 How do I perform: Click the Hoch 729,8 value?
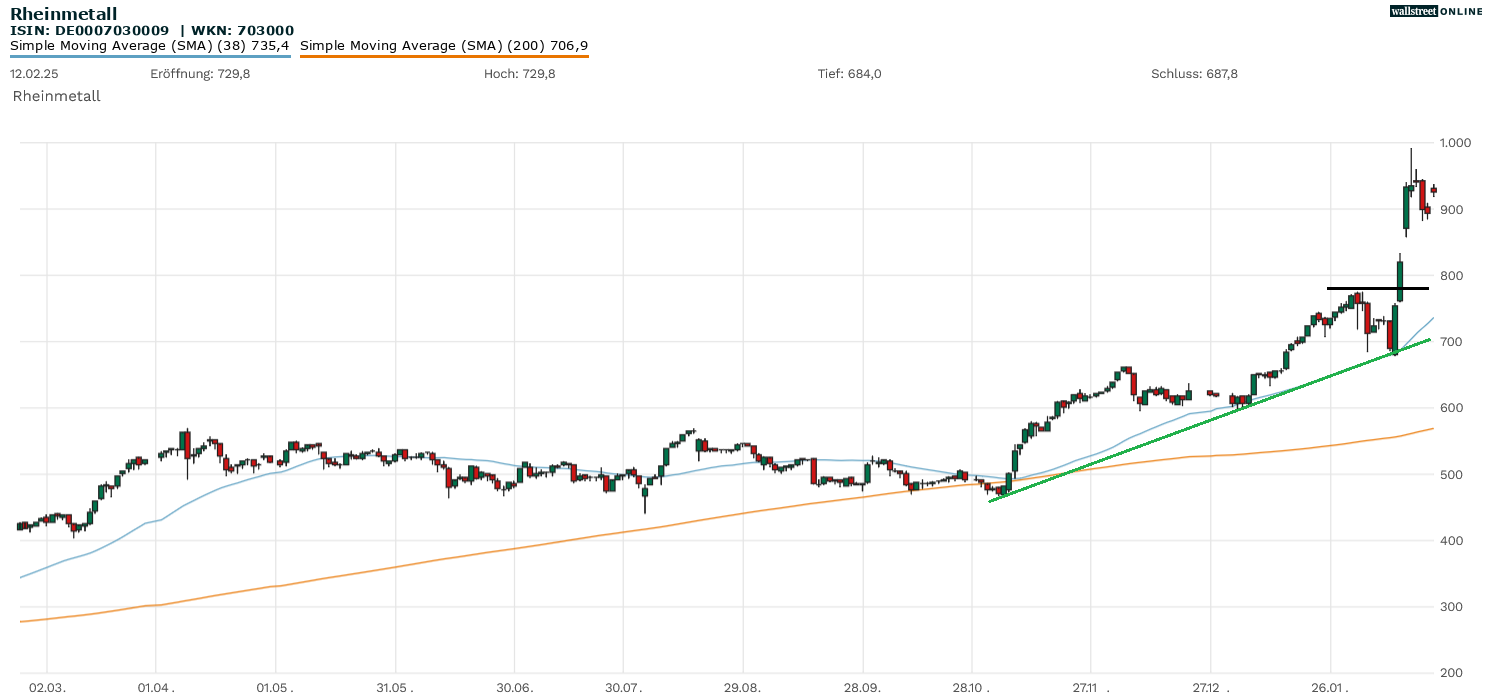[x=519, y=73]
